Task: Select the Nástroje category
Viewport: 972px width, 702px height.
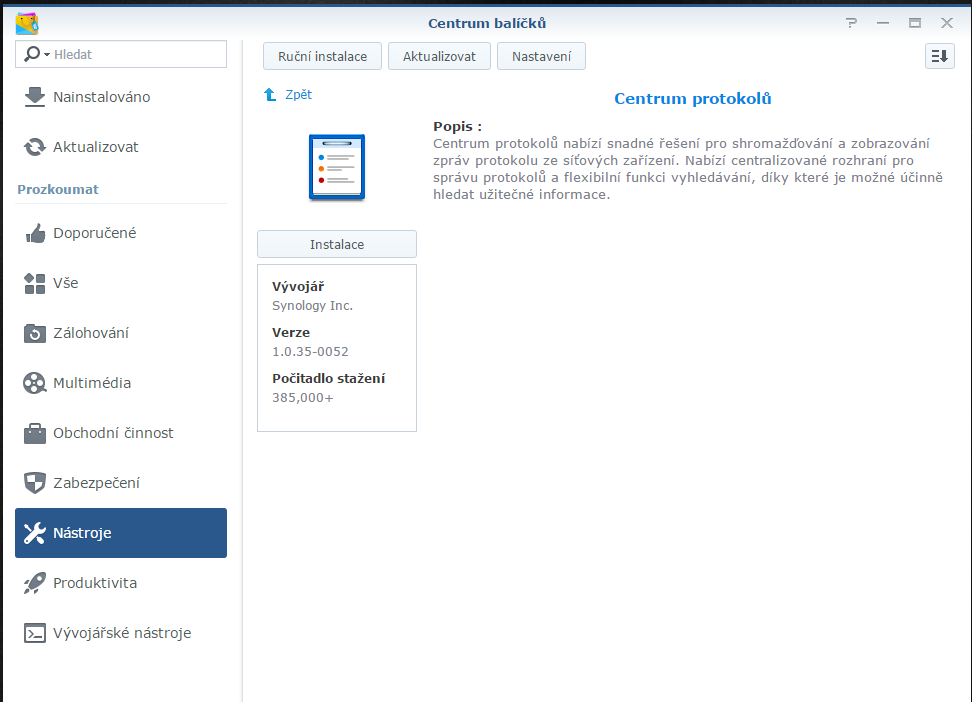Action: click(x=121, y=533)
